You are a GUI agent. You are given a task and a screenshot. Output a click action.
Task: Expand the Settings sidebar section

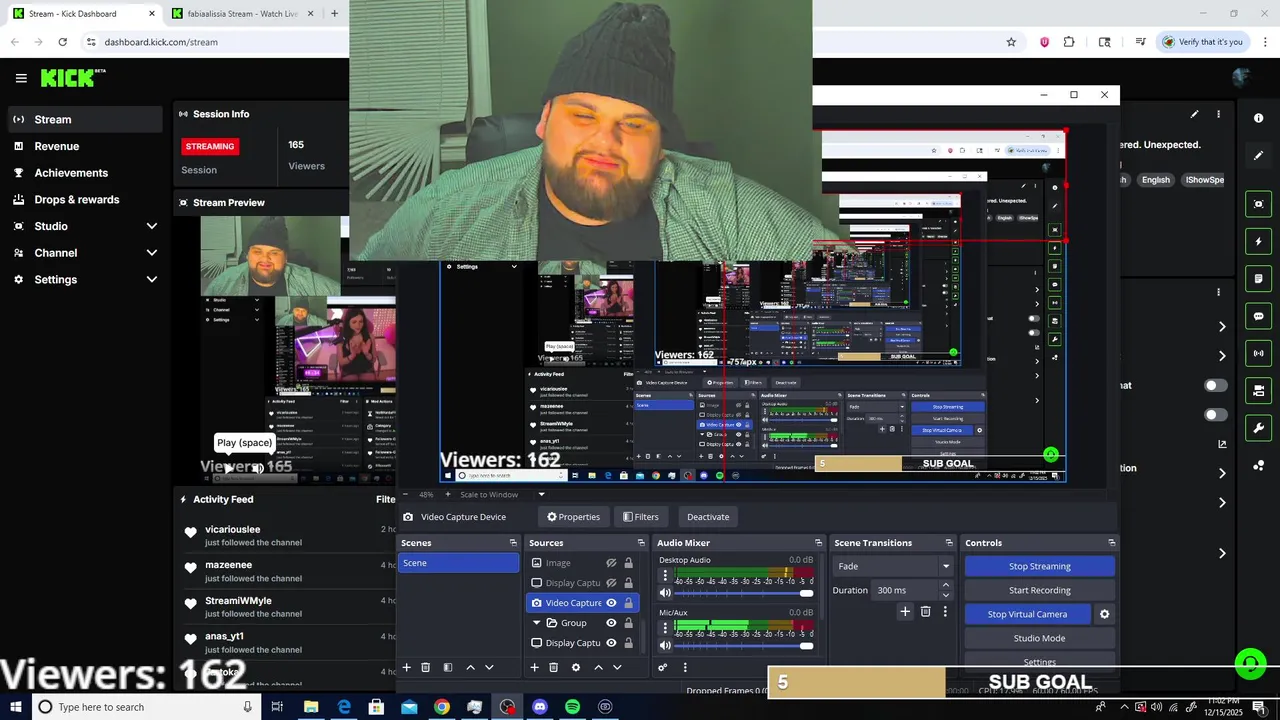pyautogui.click(x=152, y=280)
